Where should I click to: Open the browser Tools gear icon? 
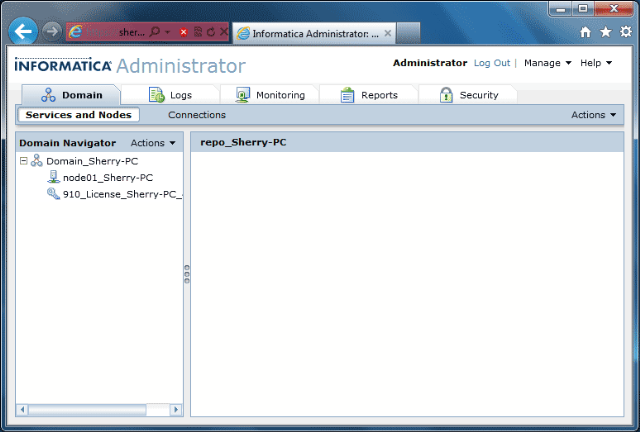(625, 31)
